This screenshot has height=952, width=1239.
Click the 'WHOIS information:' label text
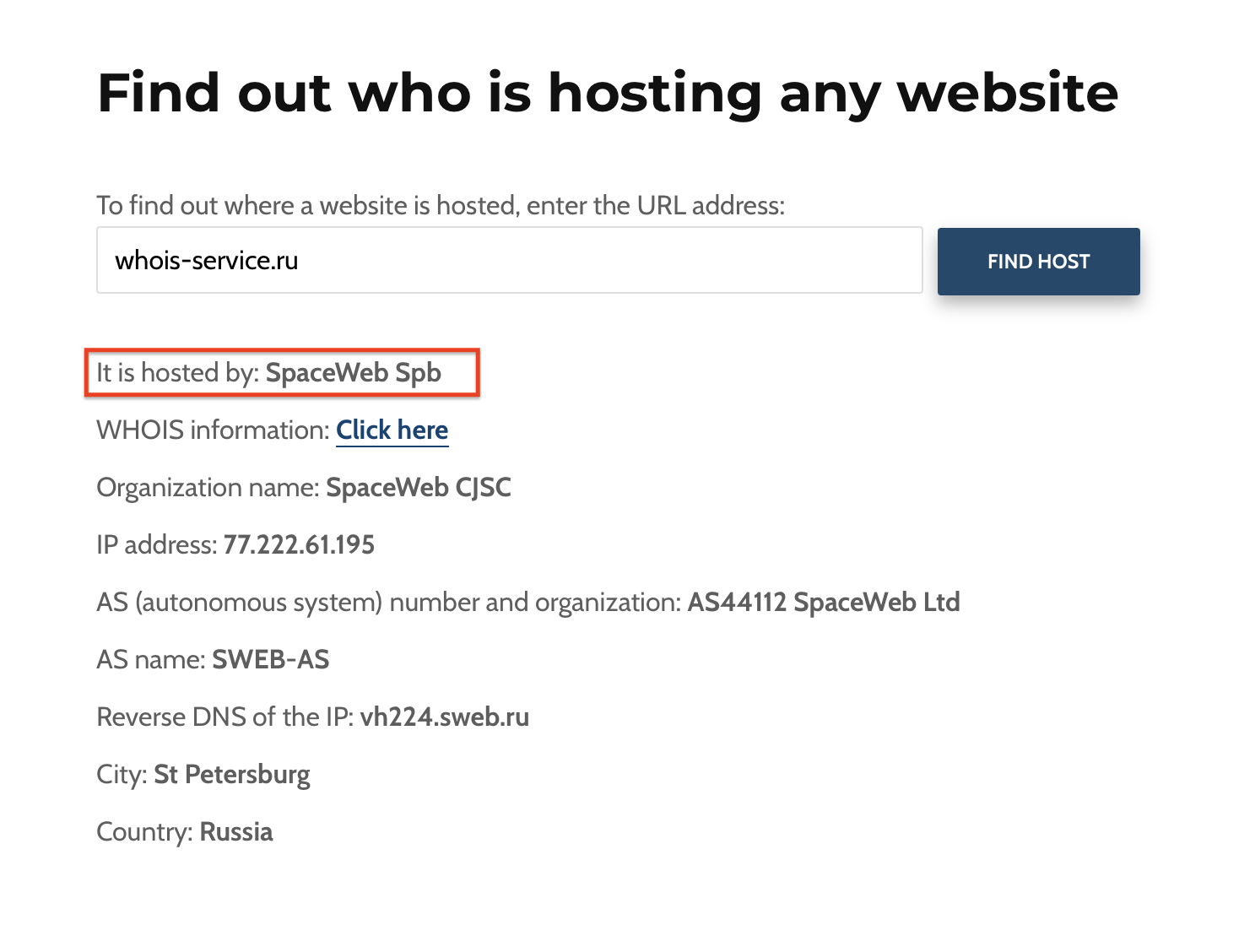[213, 430]
